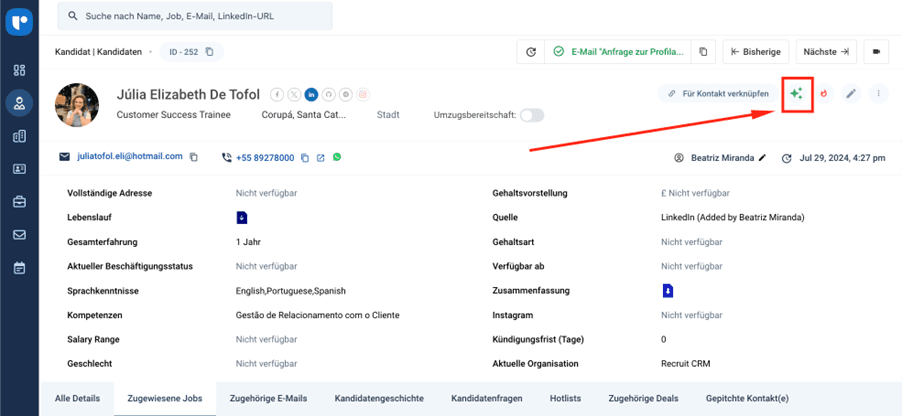Click the Gehaltsvorstellung value £ Nicht verfügbar

(x=695, y=193)
